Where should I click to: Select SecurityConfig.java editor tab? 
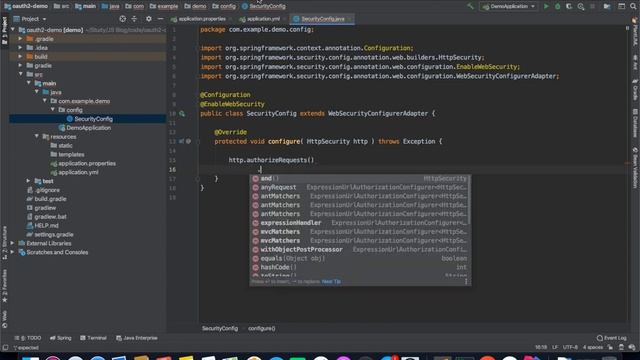[x=322, y=19]
